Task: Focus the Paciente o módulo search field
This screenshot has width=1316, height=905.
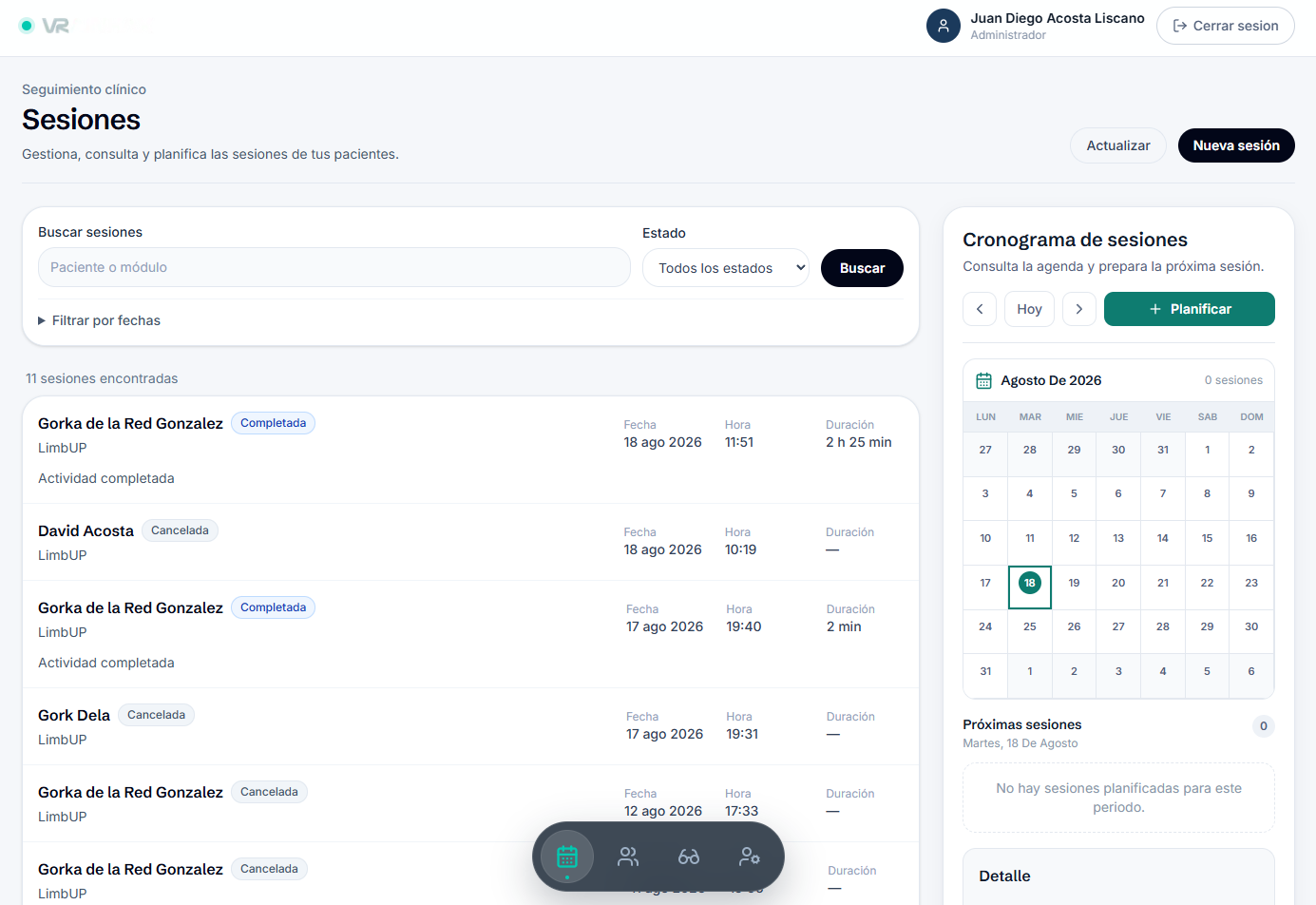Action: 334,267
